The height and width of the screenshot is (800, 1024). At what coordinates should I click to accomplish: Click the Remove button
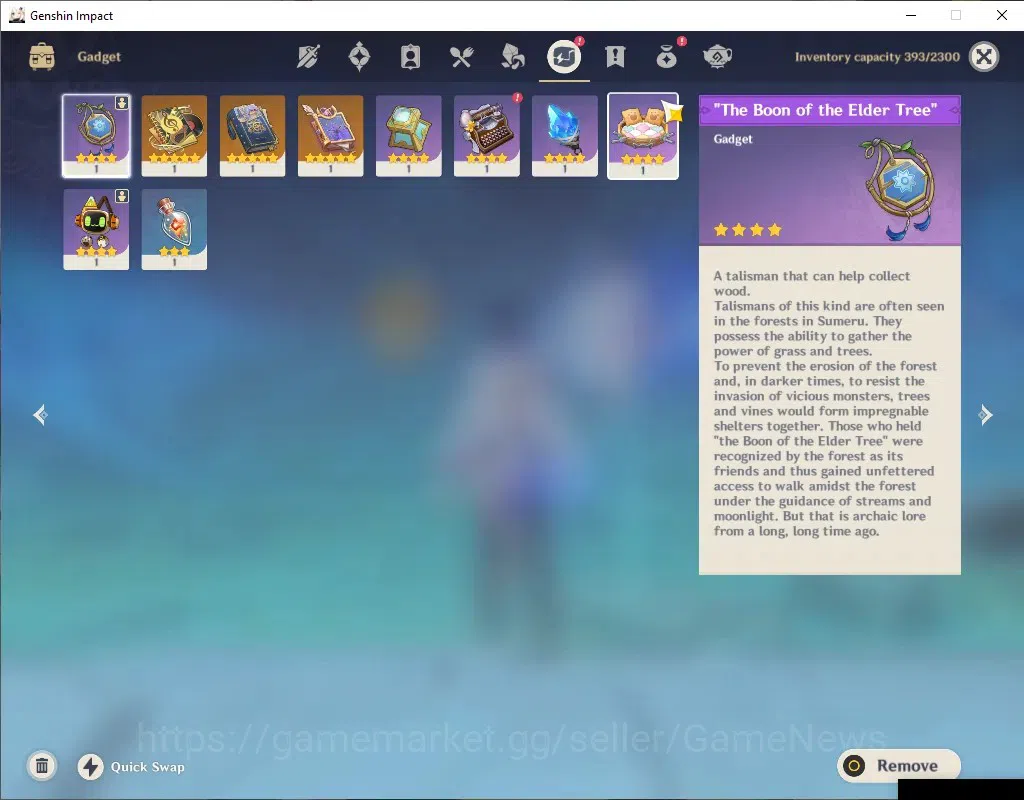(x=899, y=765)
